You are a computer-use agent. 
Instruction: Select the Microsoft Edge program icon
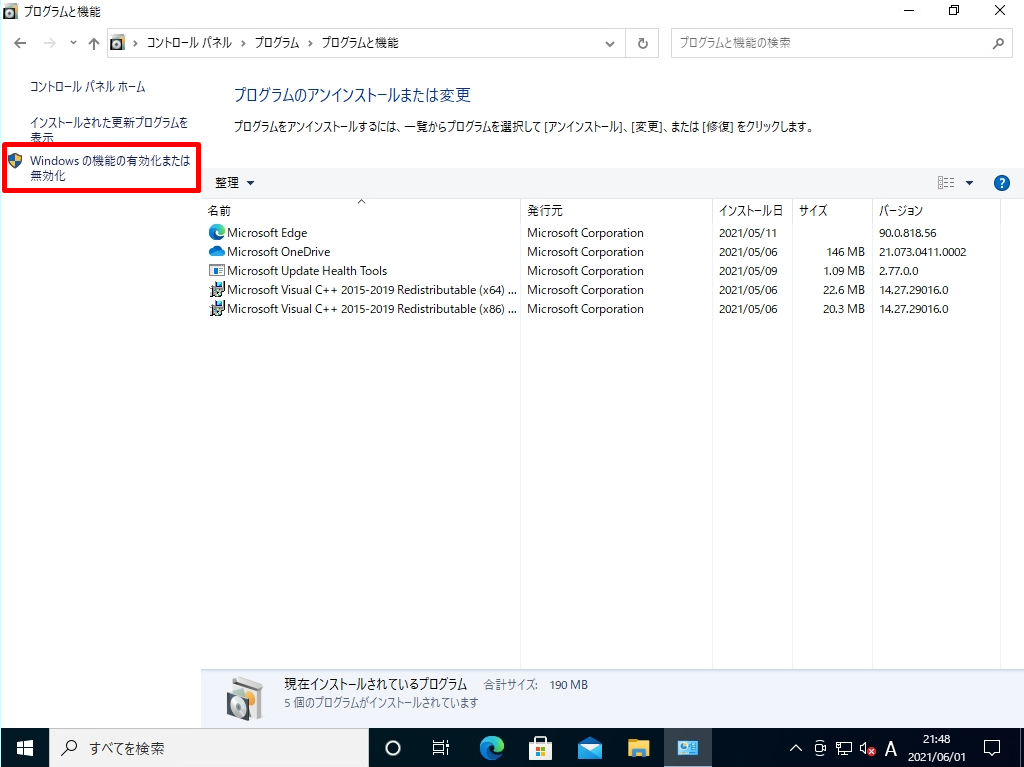point(216,233)
